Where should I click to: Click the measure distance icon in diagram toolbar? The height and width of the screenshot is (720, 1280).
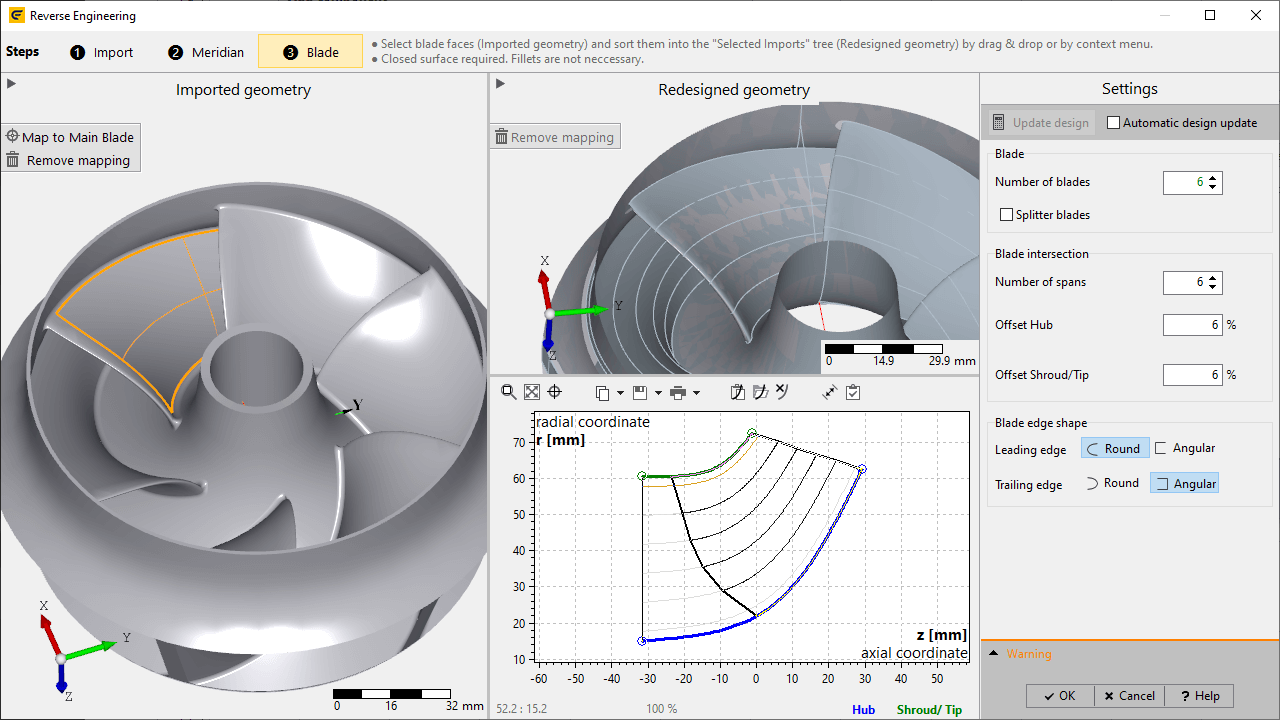click(x=829, y=393)
